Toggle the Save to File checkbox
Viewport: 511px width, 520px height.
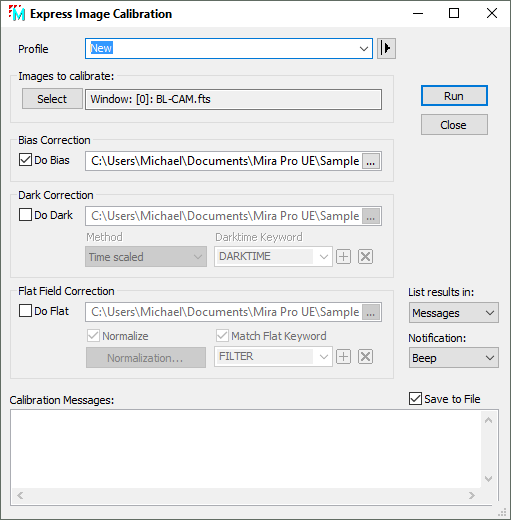tap(415, 399)
